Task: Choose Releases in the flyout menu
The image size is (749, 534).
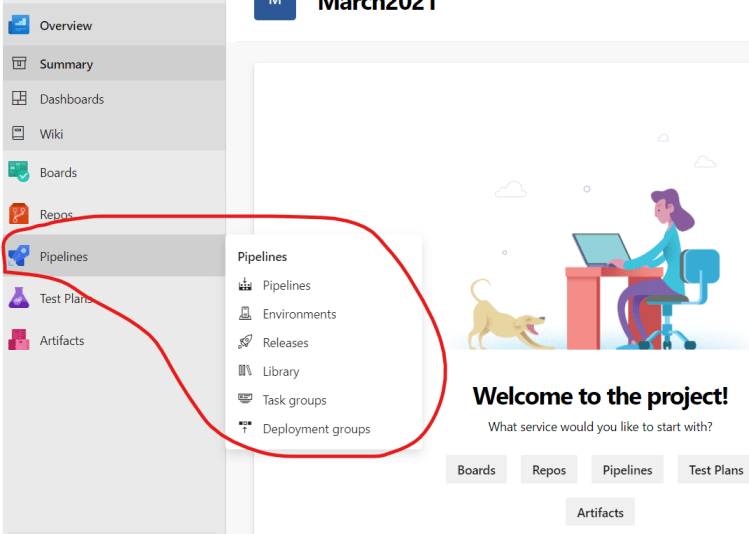Action: [286, 342]
